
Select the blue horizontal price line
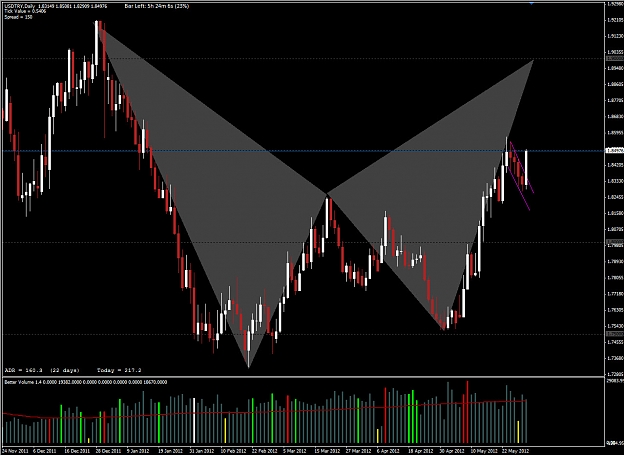[x=303, y=151]
